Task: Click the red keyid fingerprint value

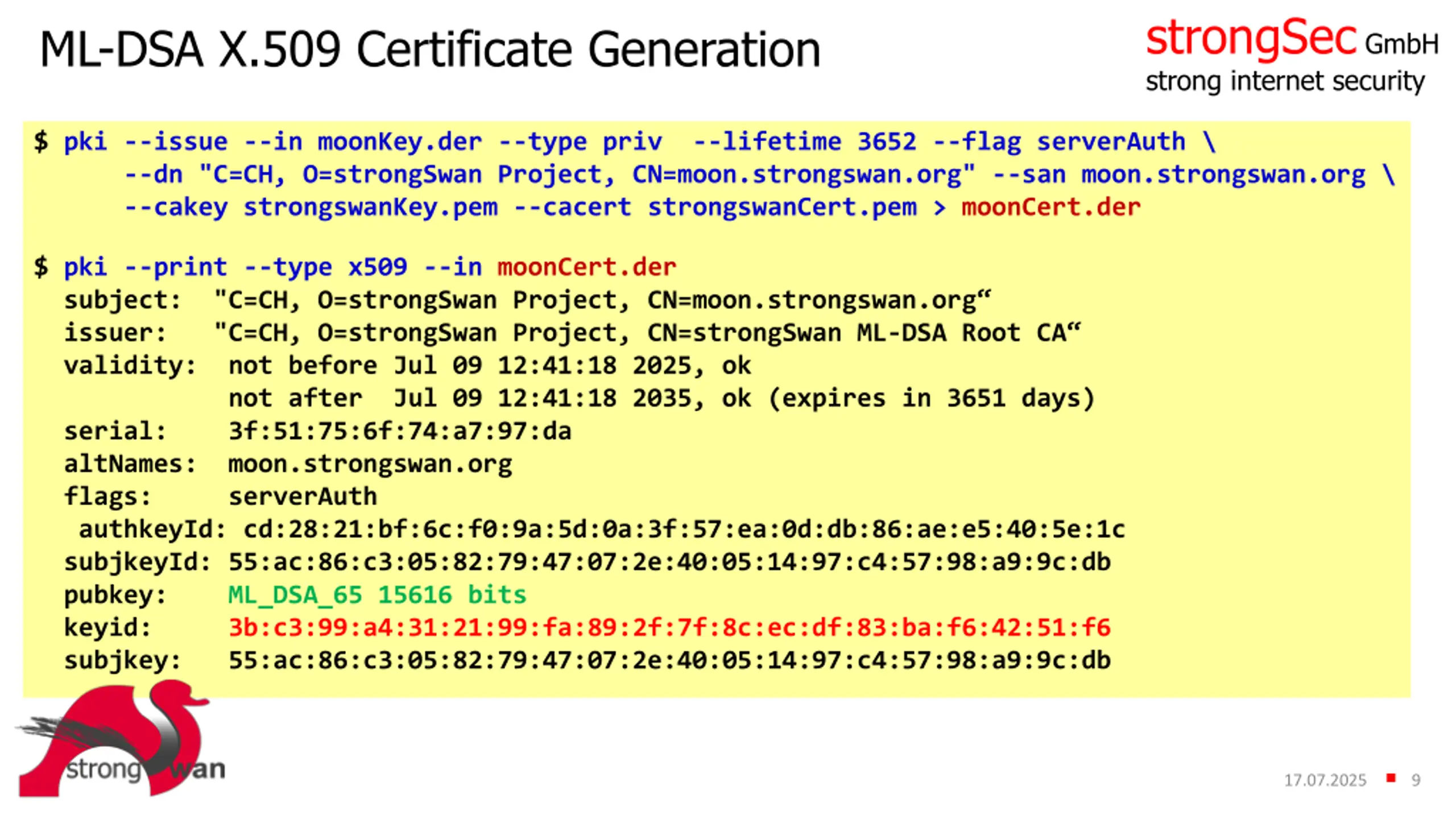Action: [x=669, y=628]
